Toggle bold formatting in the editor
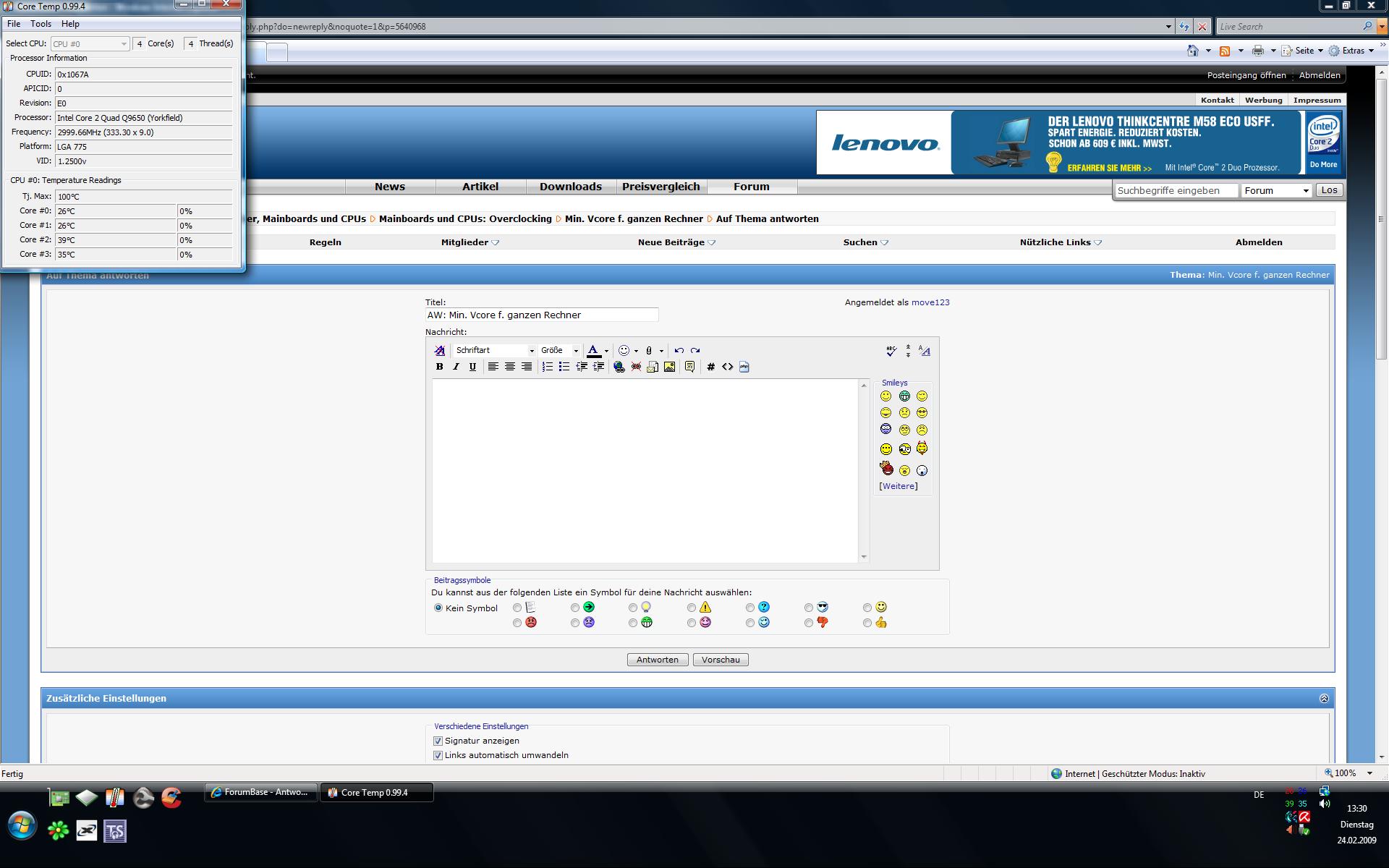The height and width of the screenshot is (868, 1389). pos(439,367)
